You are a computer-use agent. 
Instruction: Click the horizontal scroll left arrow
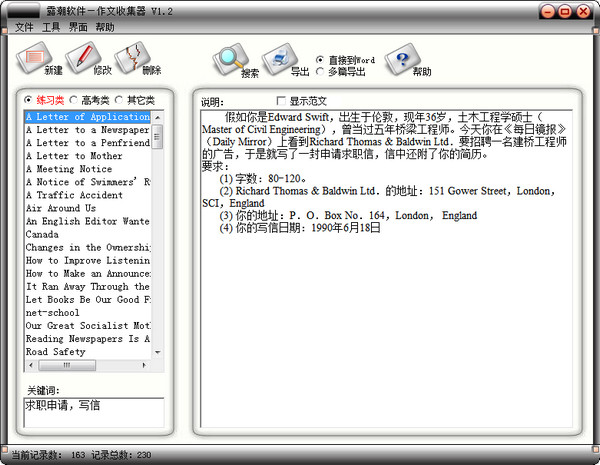coord(31,365)
